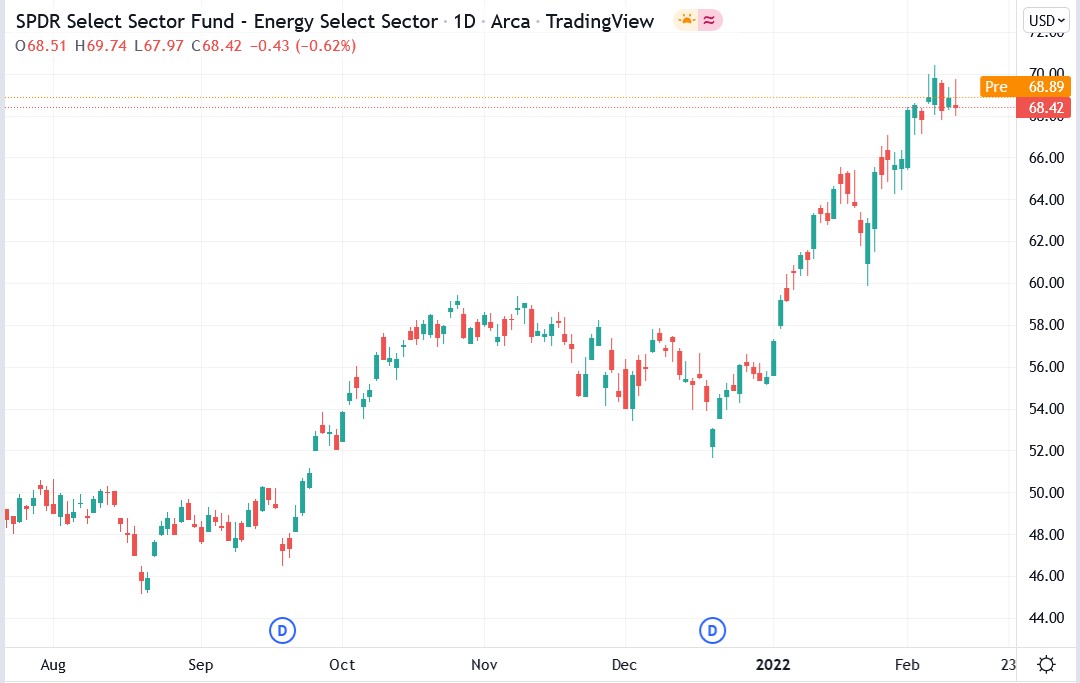Click the 66.00 price axis label

pos(1046,158)
